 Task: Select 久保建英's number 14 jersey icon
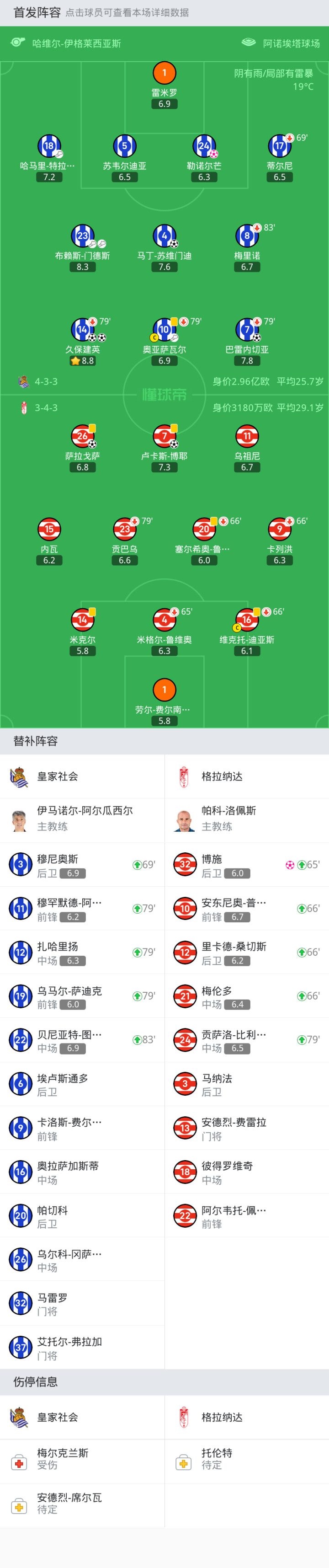[x=82, y=329]
